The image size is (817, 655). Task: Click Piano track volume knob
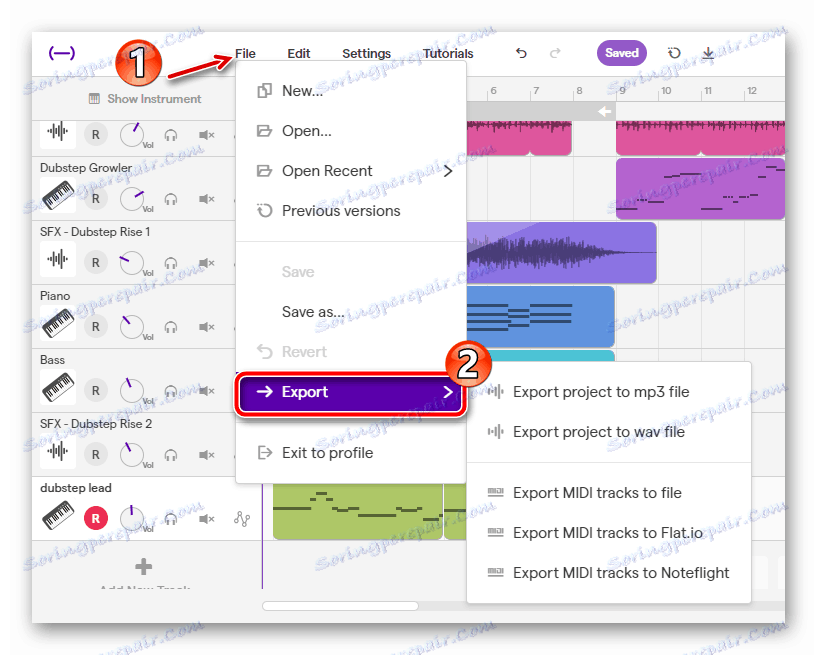131,327
